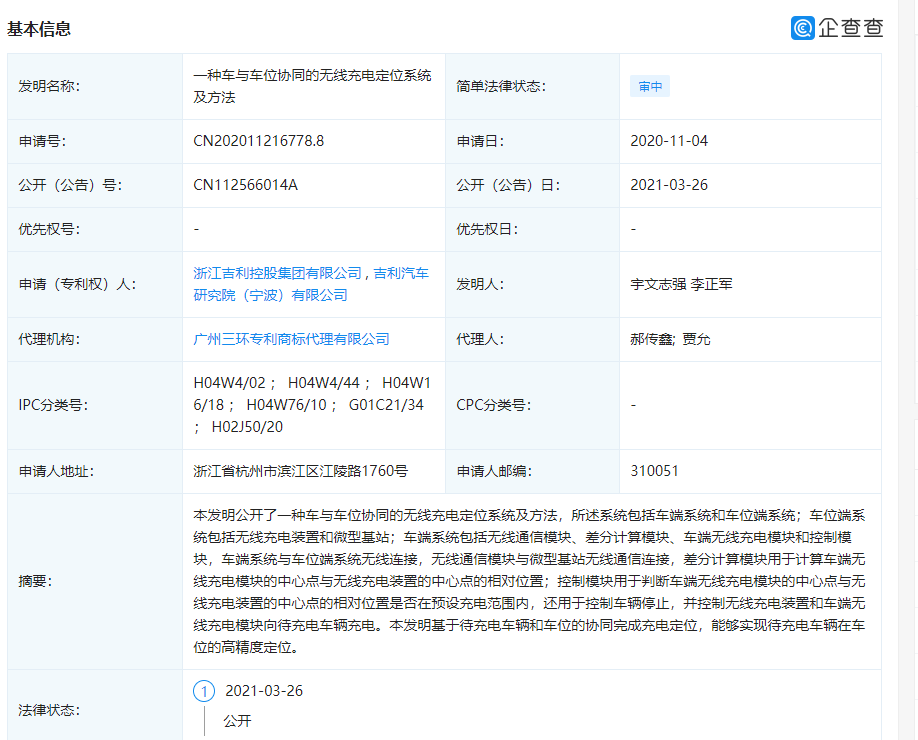Click the IPC分类号 label cell

[x=95, y=405]
